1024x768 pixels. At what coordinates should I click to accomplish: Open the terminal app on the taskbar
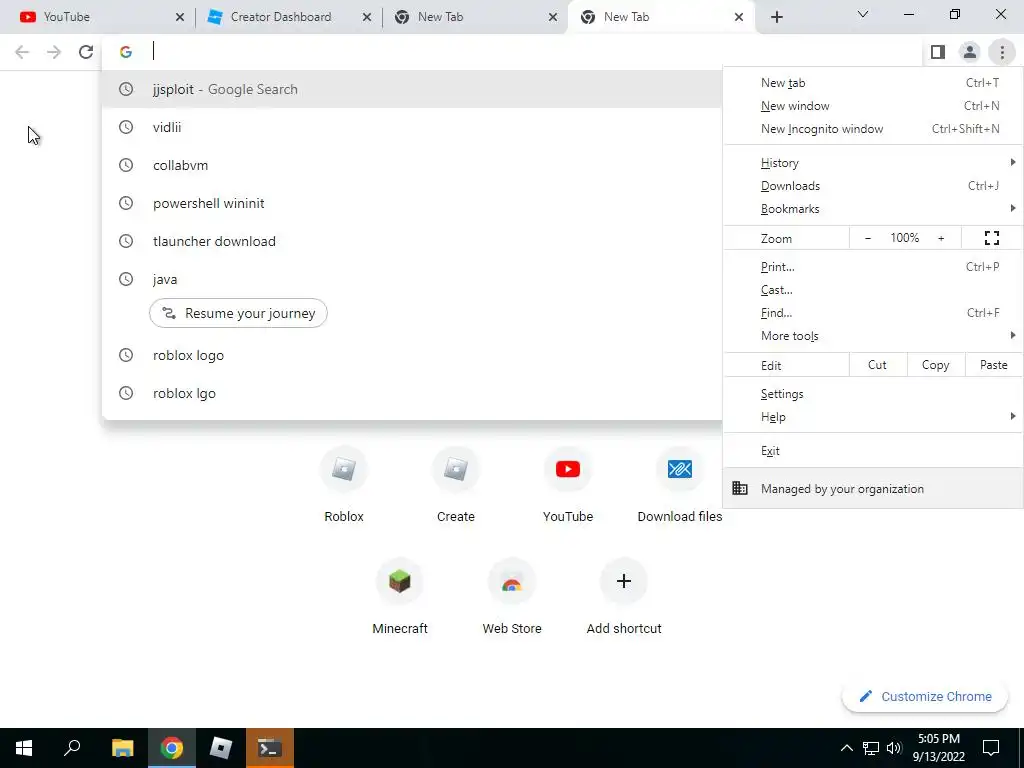pos(270,748)
